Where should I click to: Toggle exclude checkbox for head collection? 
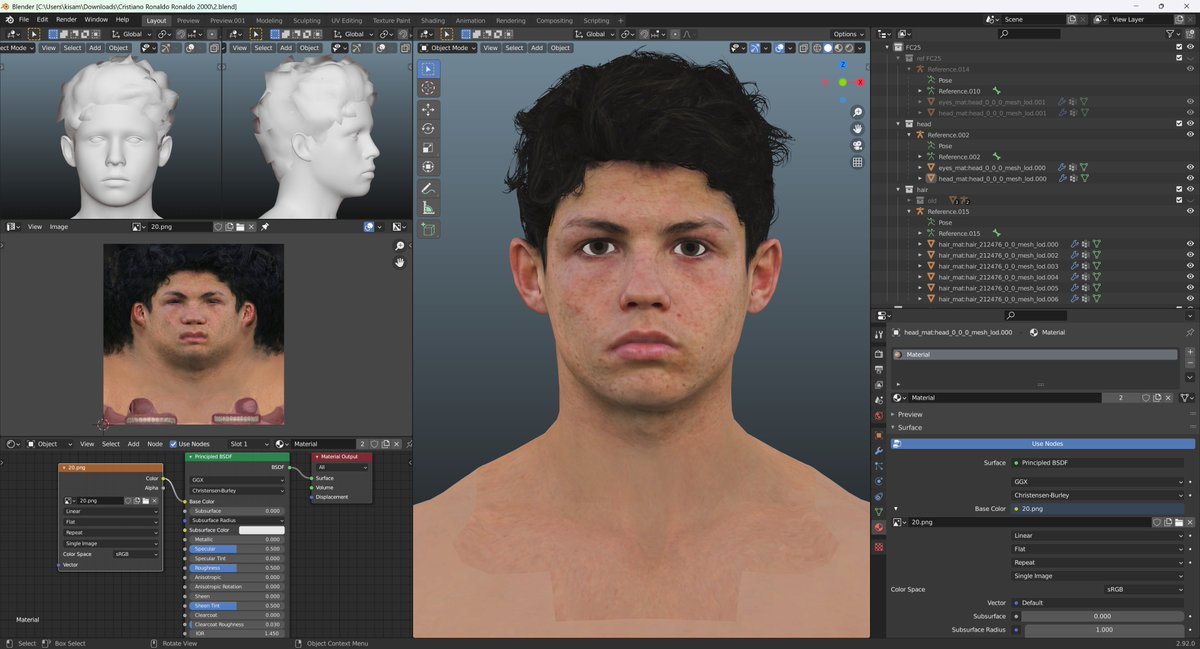pos(1179,124)
